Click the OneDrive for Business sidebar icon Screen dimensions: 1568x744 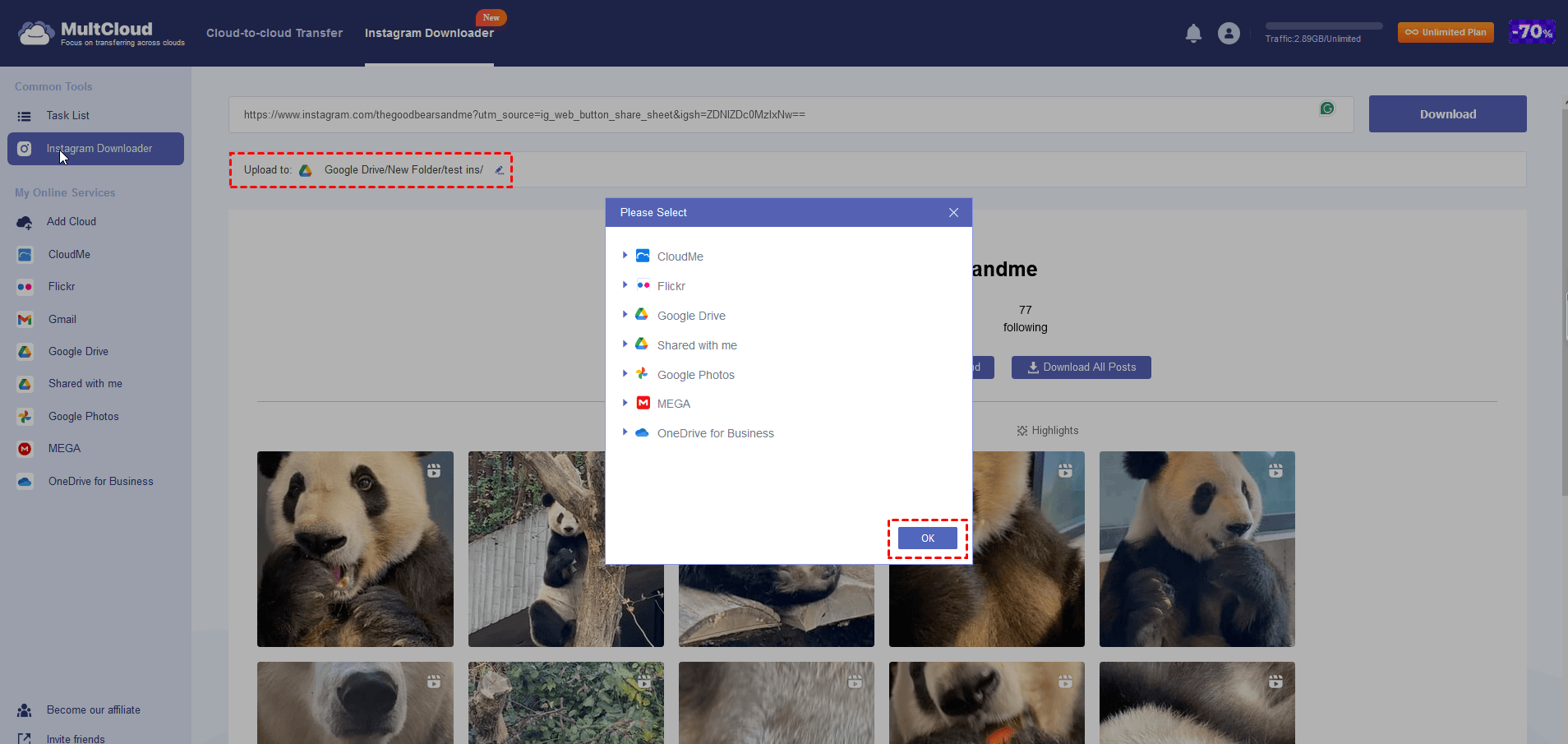point(25,482)
